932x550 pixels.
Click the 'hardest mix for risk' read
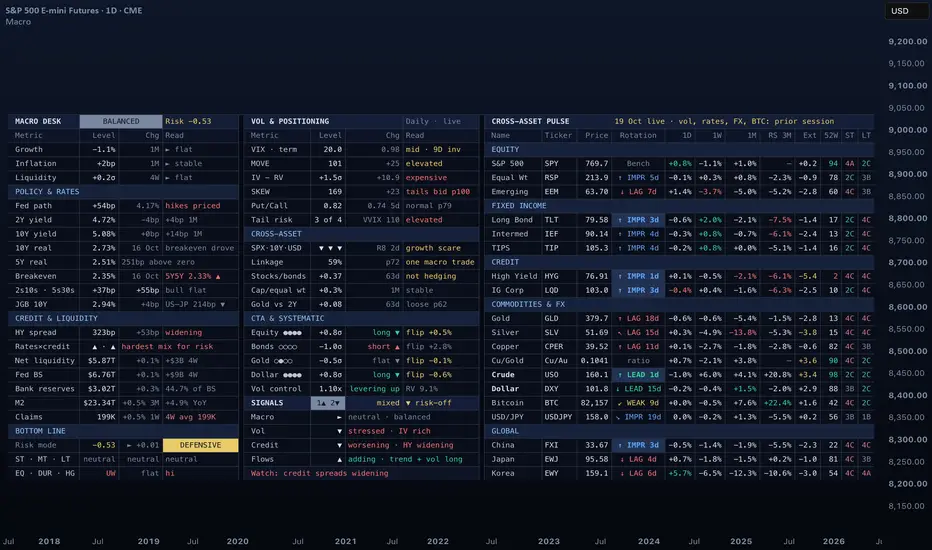[167, 347]
